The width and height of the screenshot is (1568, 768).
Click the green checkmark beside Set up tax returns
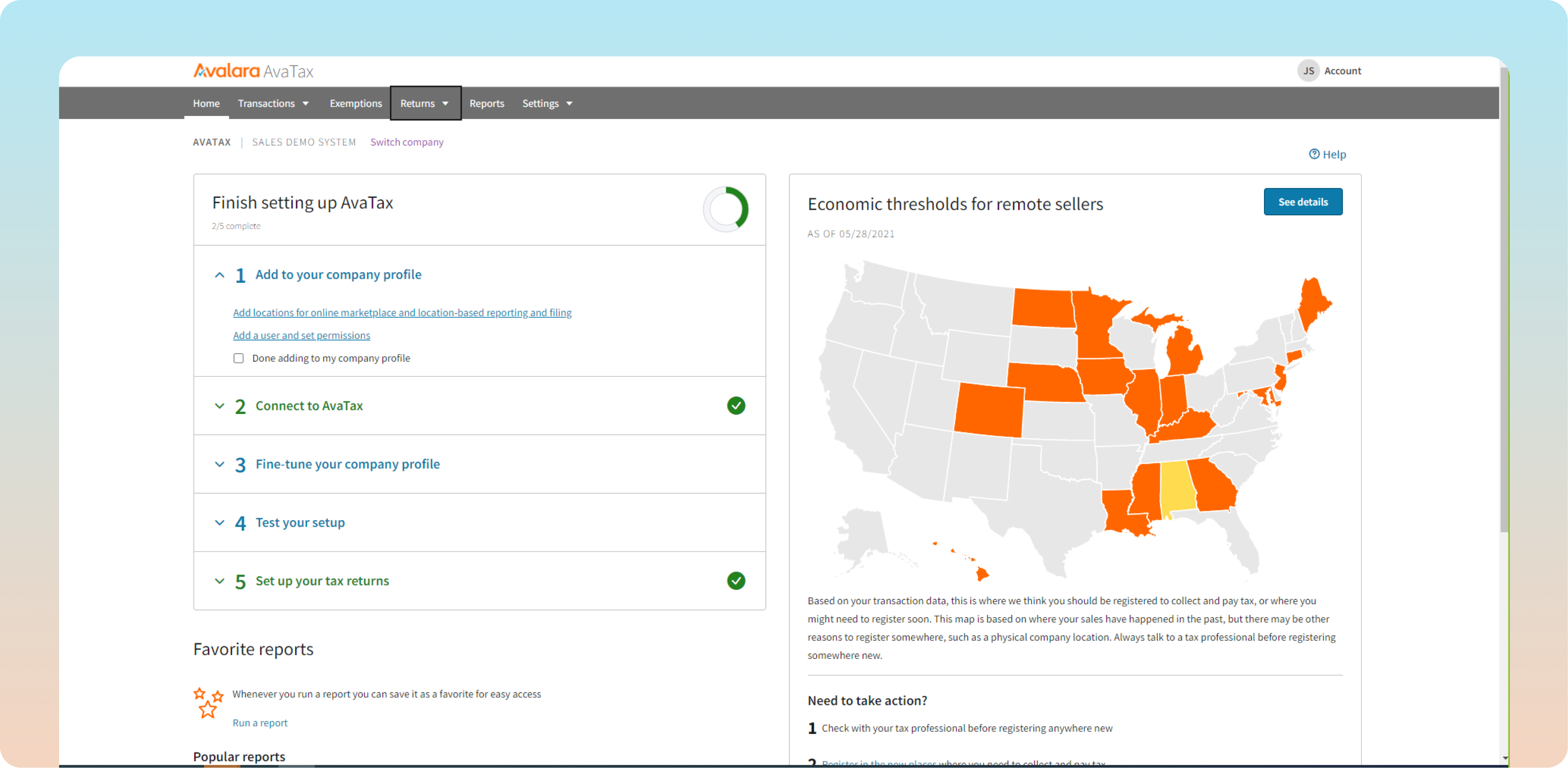point(735,580)
